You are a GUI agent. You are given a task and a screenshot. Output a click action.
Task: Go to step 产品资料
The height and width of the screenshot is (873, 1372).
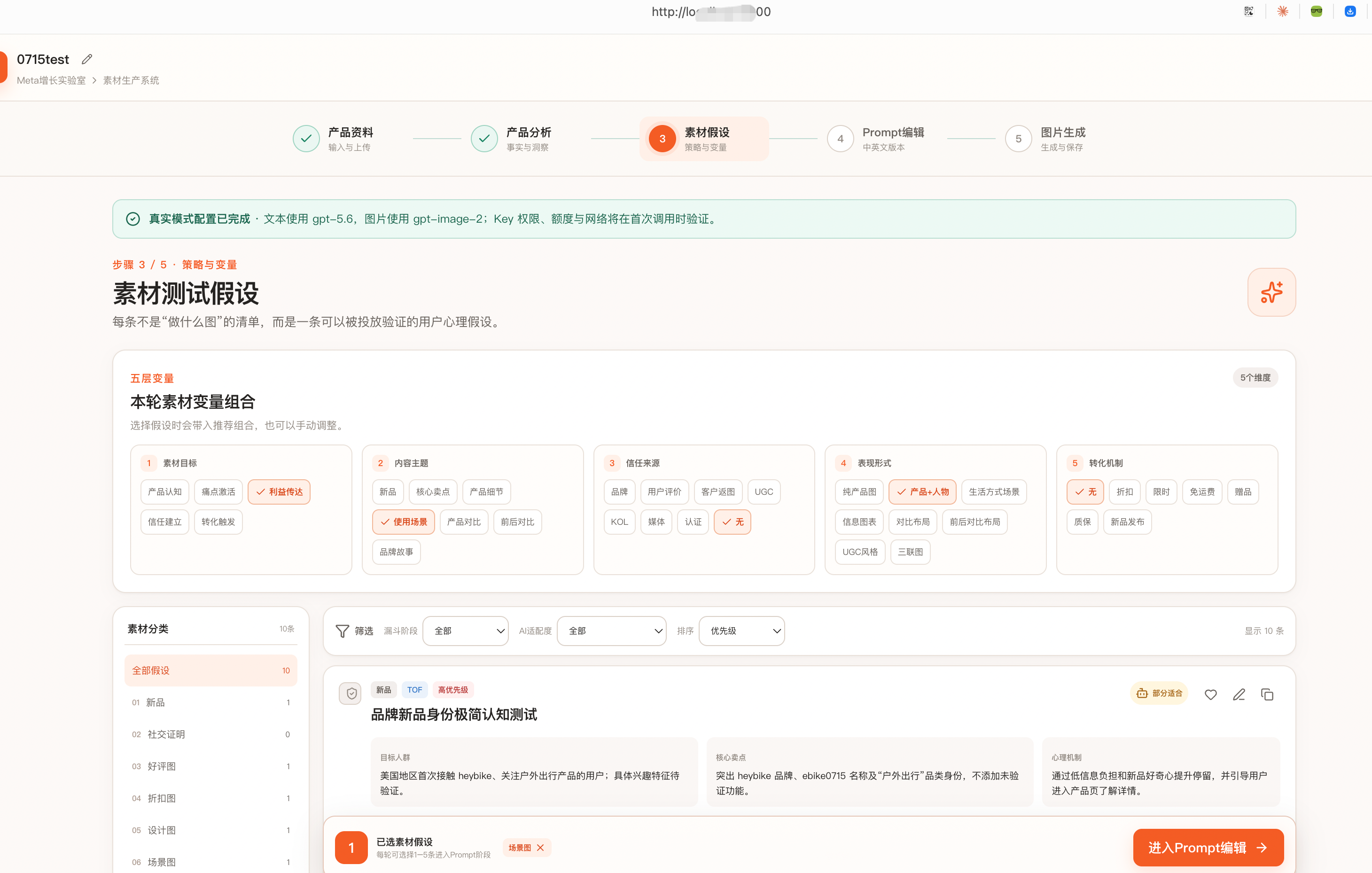(x=333, y=139)
